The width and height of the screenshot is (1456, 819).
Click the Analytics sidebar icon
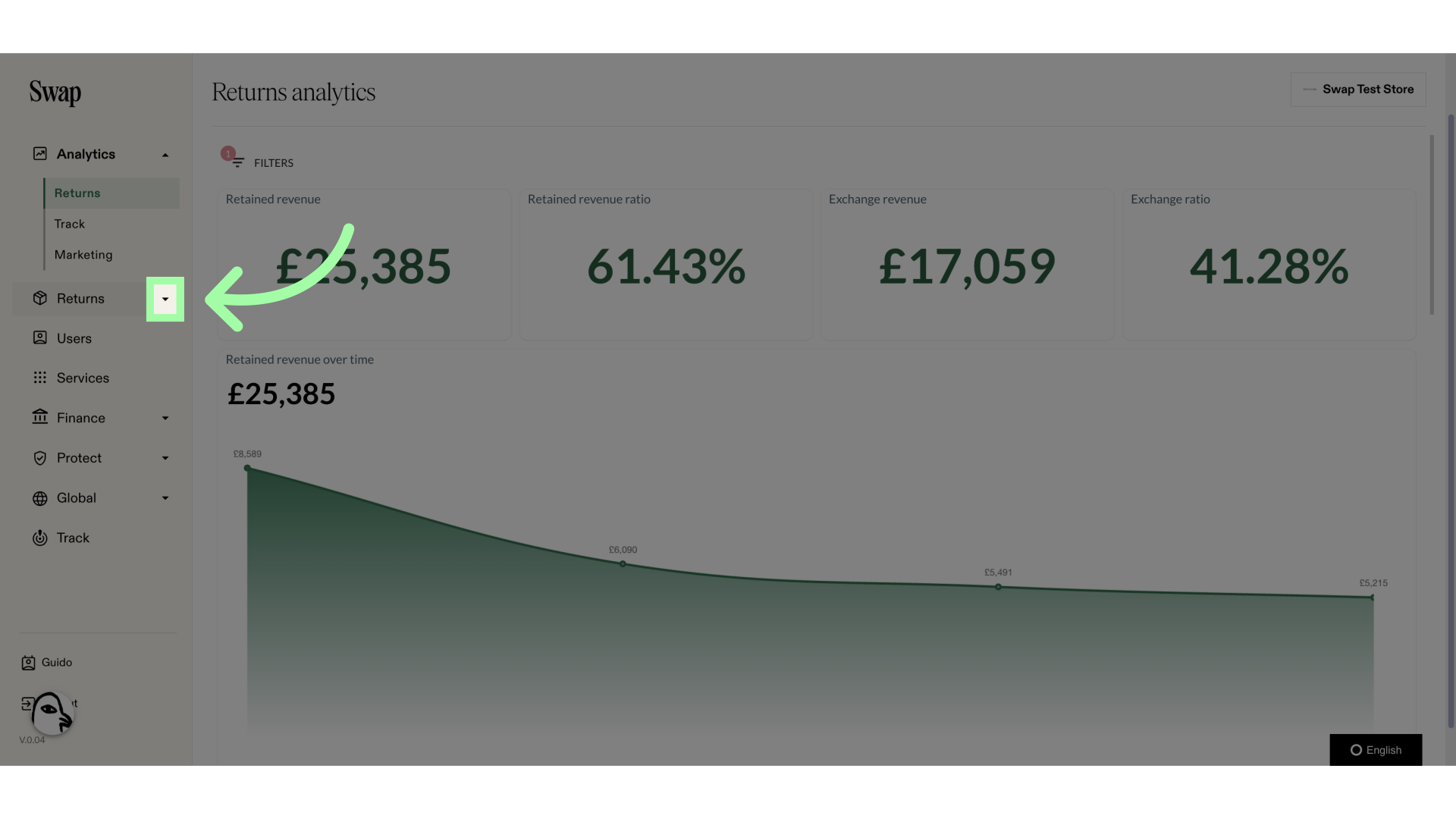[x=39, y=154]
